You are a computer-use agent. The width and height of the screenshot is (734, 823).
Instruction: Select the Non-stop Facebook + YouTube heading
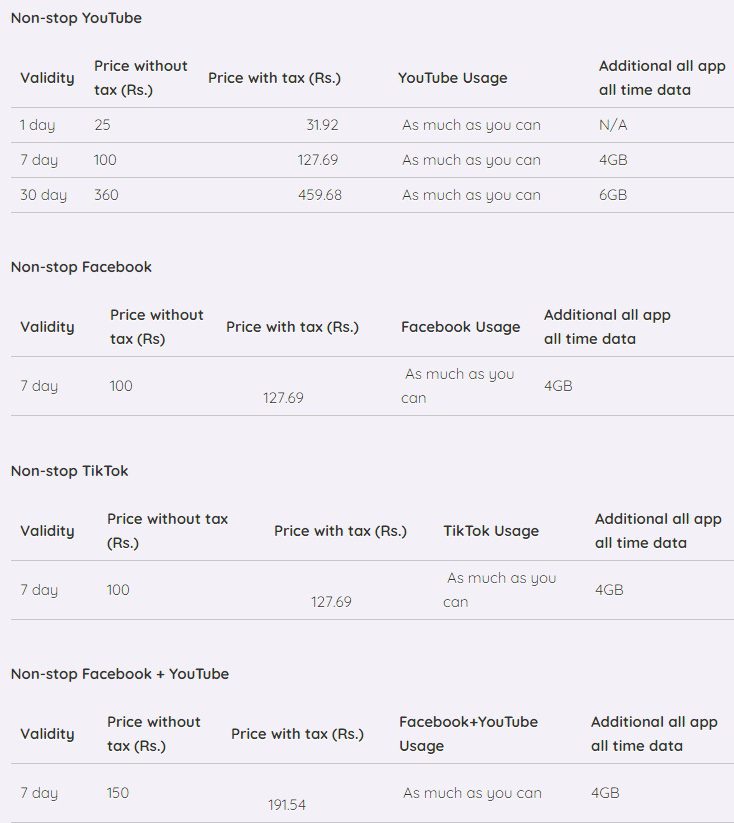[120, 674]
